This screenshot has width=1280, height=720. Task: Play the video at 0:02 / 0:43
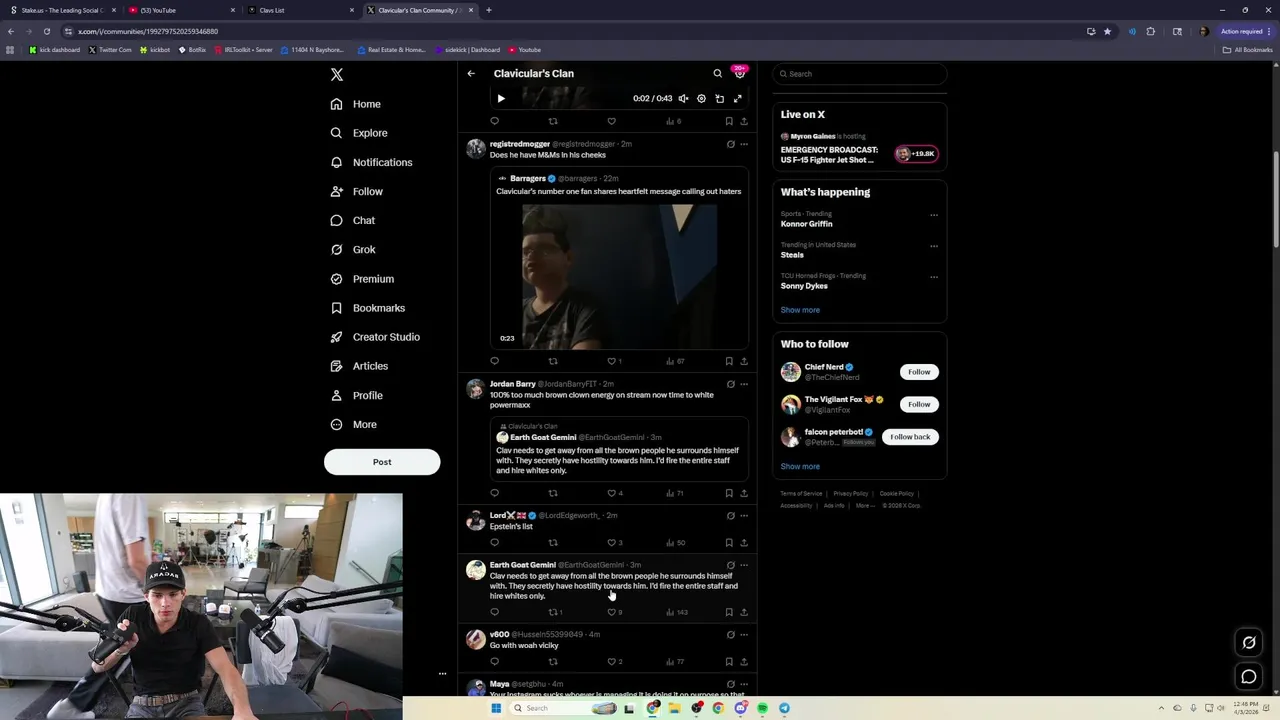point(501,99)
